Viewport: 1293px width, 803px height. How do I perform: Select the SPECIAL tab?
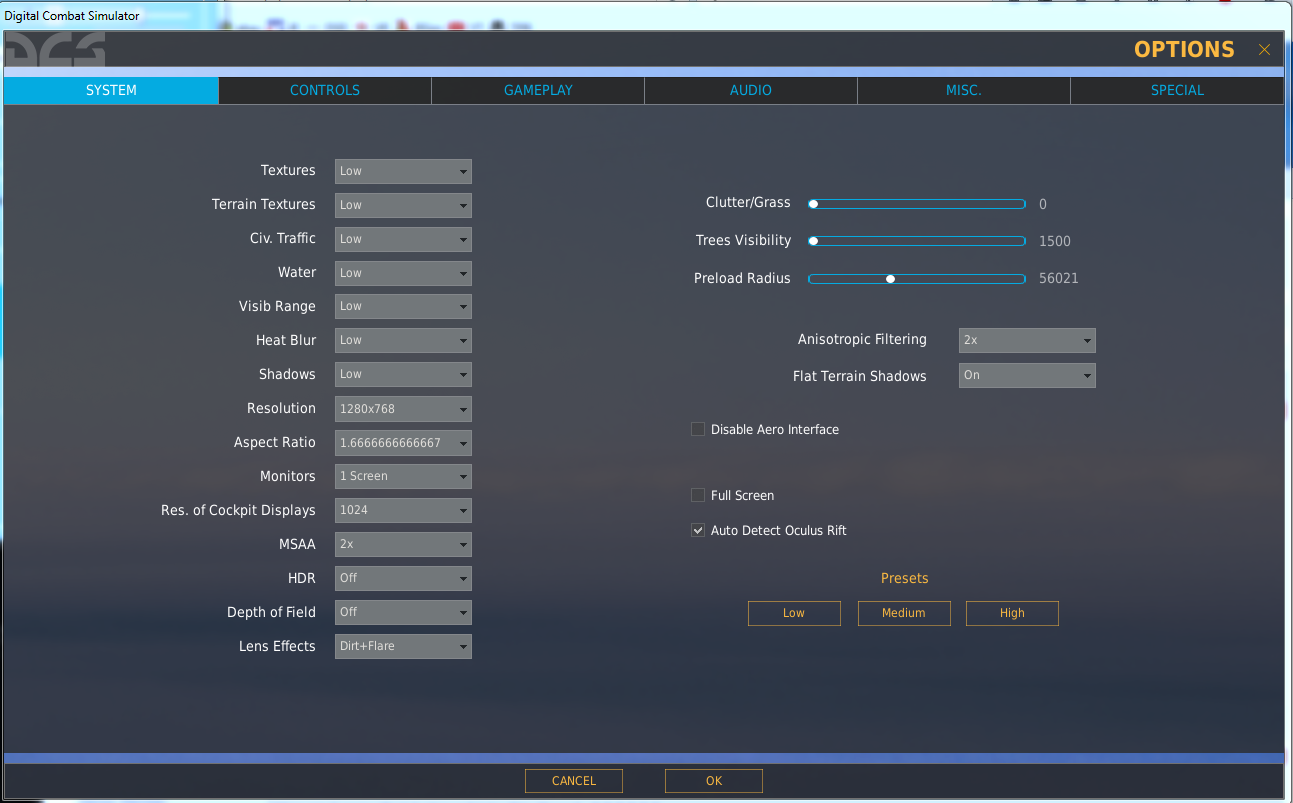[x=1177, y=90]
